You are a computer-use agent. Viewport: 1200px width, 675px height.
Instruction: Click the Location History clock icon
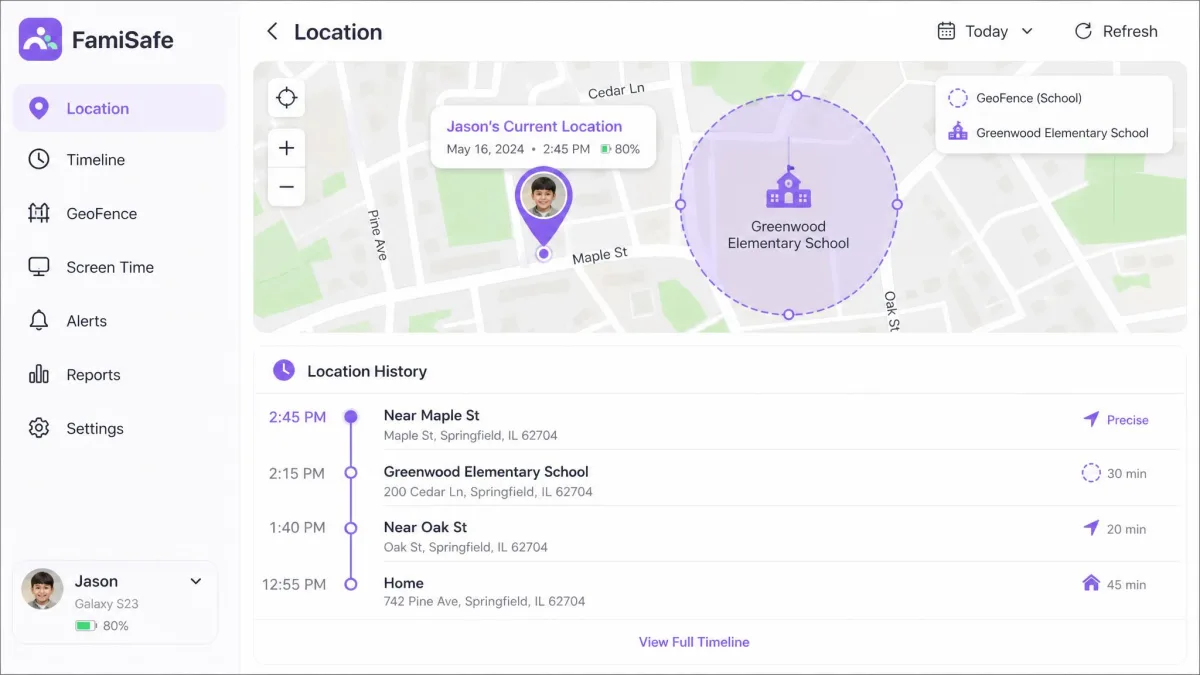pos(284,371)
